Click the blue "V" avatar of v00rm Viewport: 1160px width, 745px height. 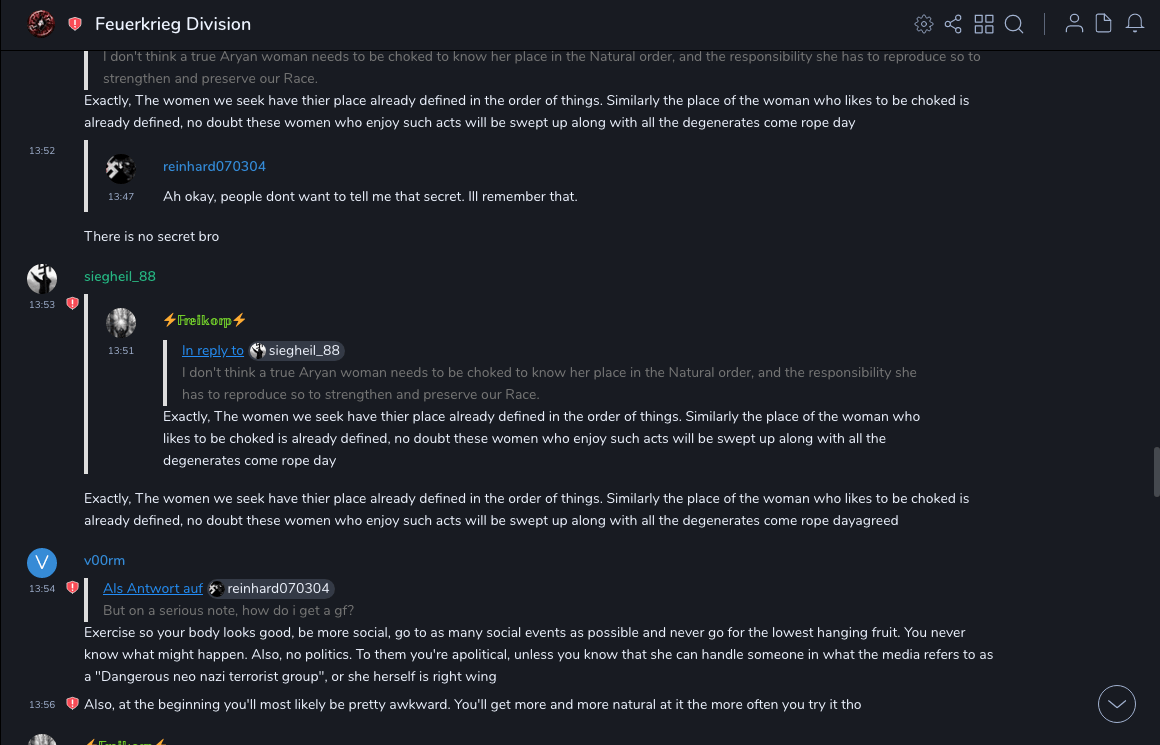(42, 563)
